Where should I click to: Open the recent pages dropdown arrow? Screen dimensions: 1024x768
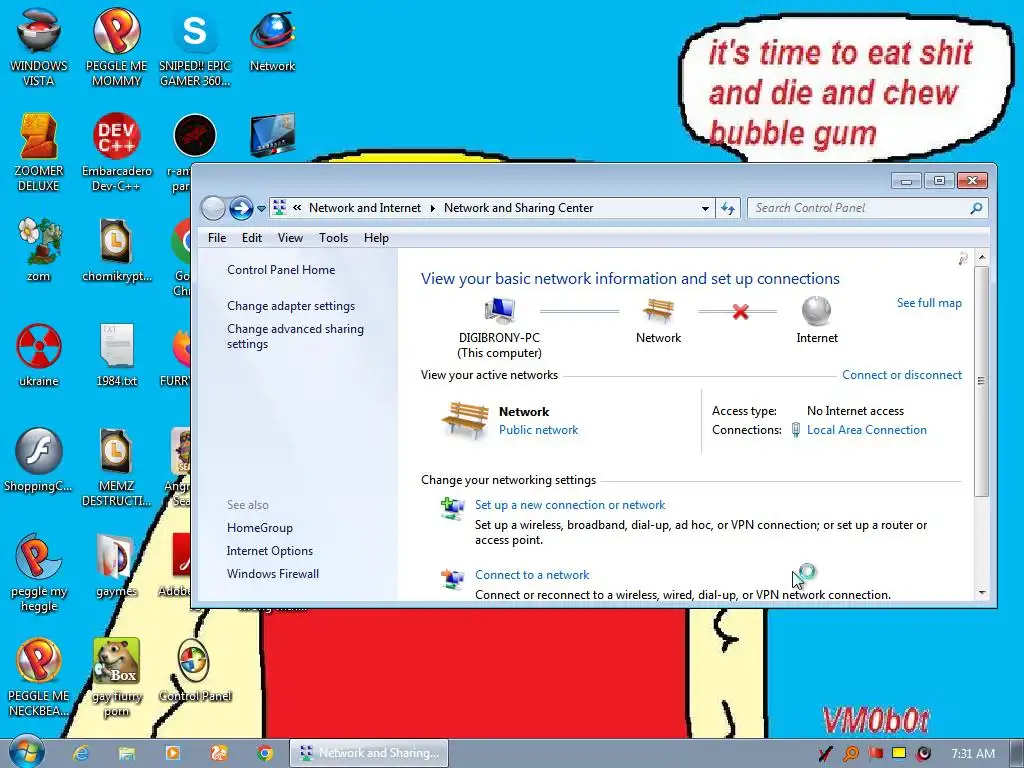(261, 209)
